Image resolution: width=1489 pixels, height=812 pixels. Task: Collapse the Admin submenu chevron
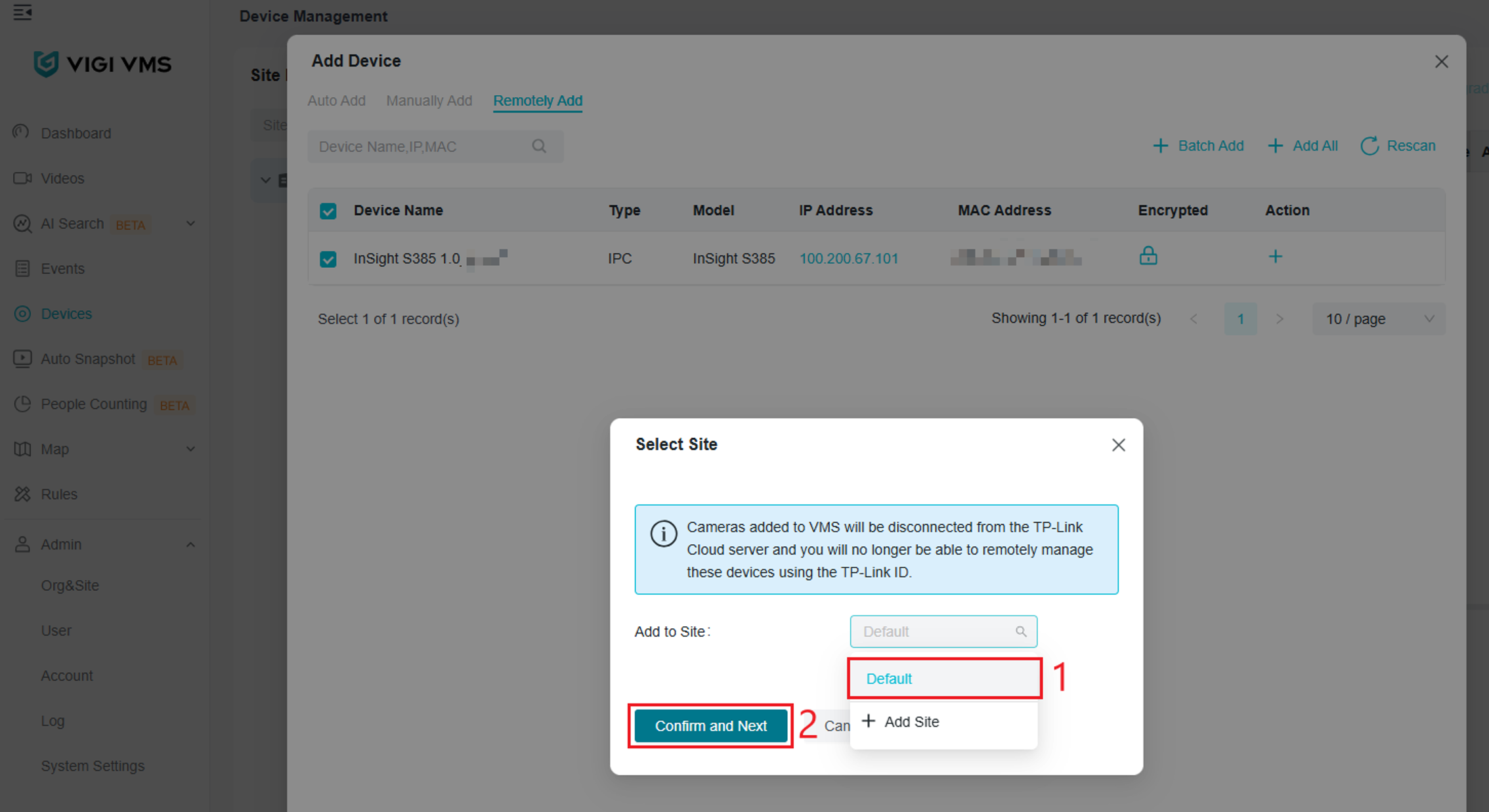(x=190, y=544)
